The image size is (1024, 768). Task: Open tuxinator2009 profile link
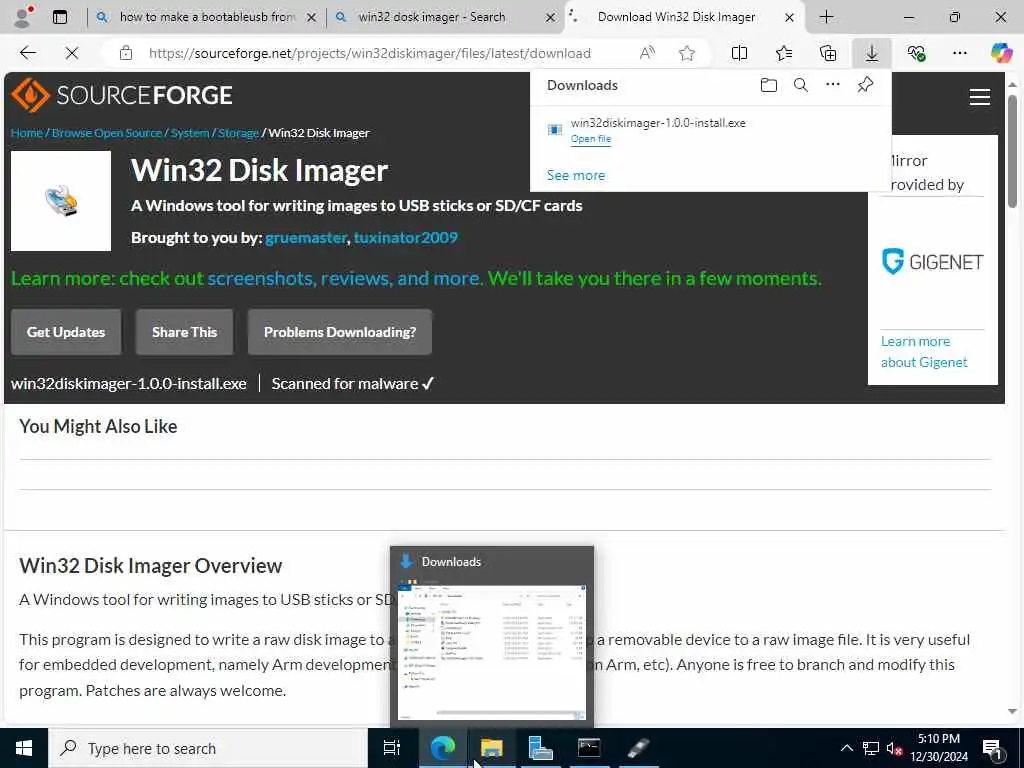click(x=406, y=238)
